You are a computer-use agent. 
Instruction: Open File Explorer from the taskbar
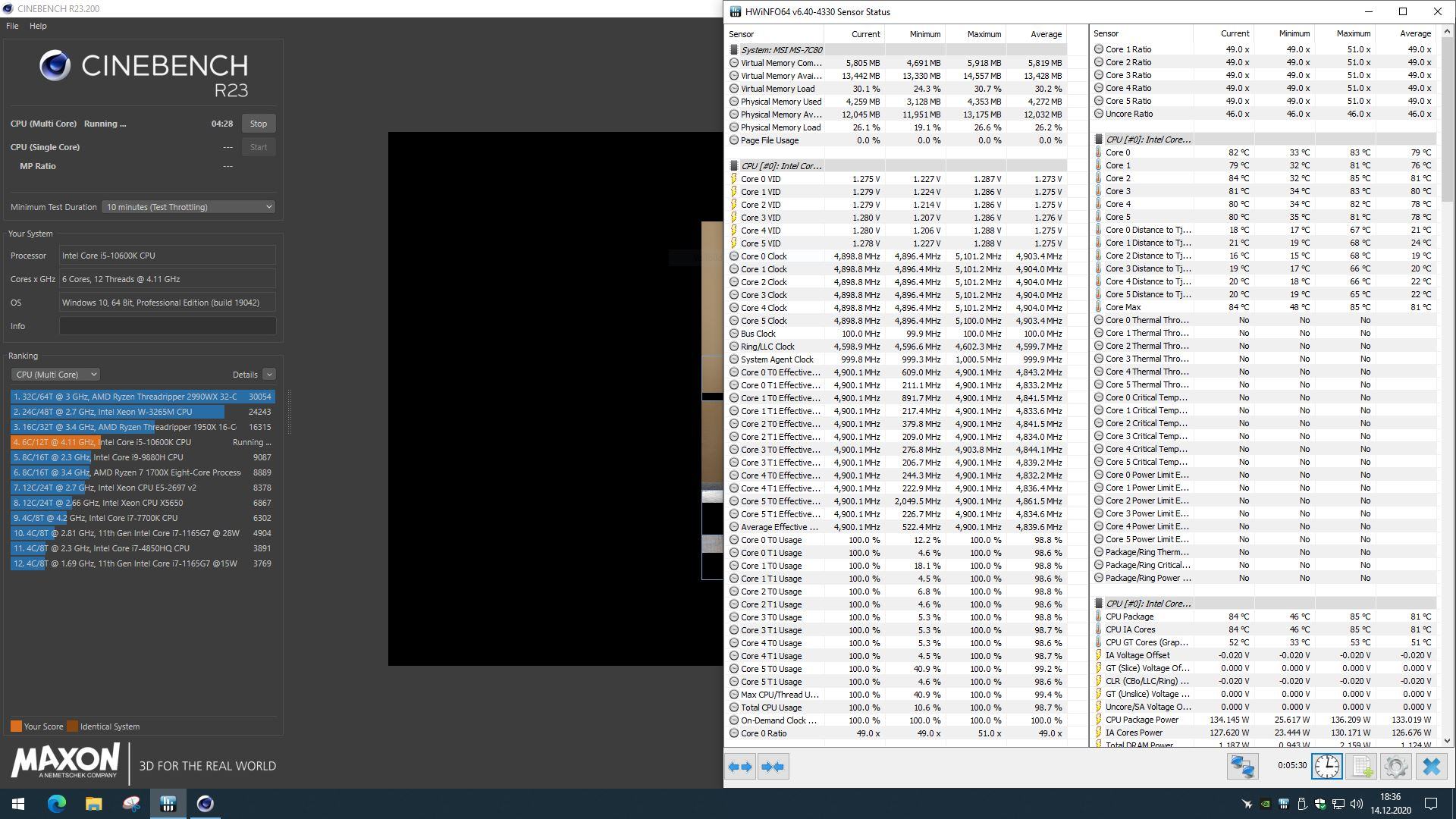tap(93, 804)
